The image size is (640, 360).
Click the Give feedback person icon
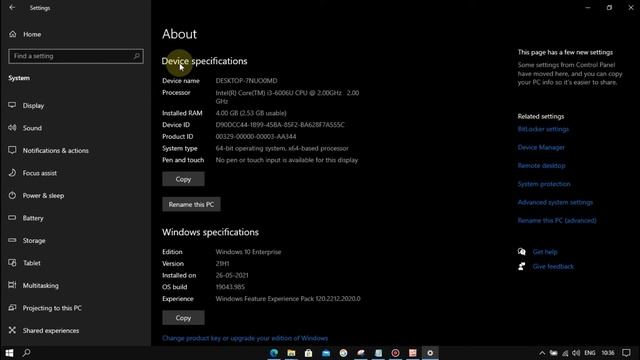pyautogui.click(x=522, y=266)
